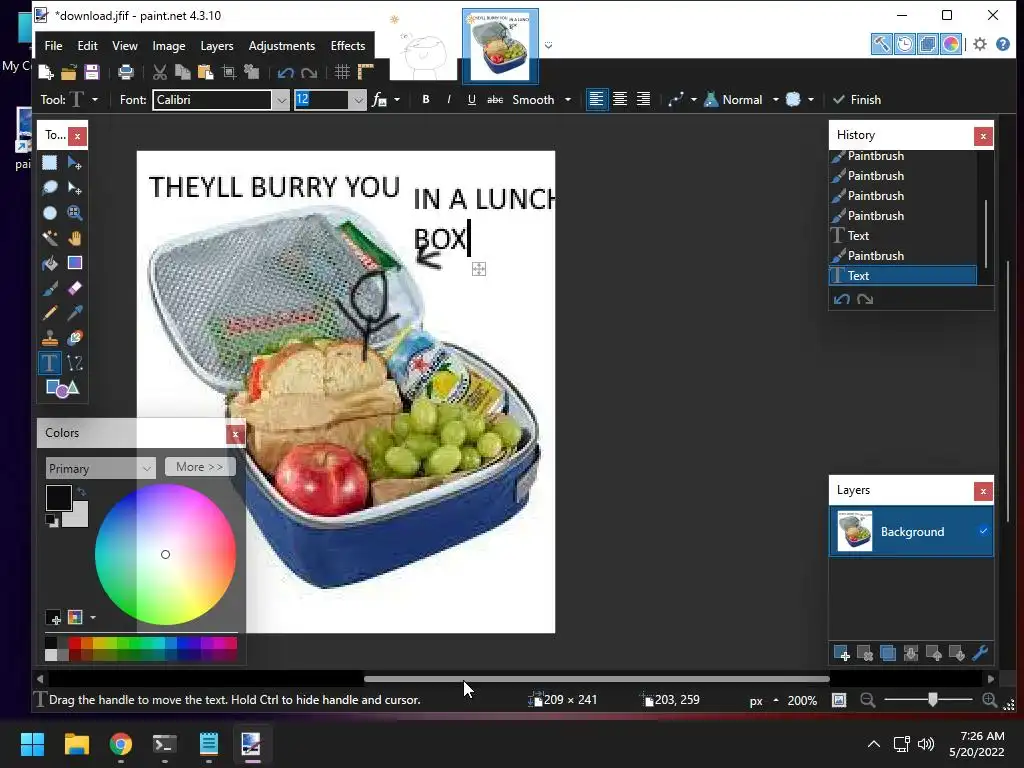Toggle Underline text formatting

click(x=472, y=99)
